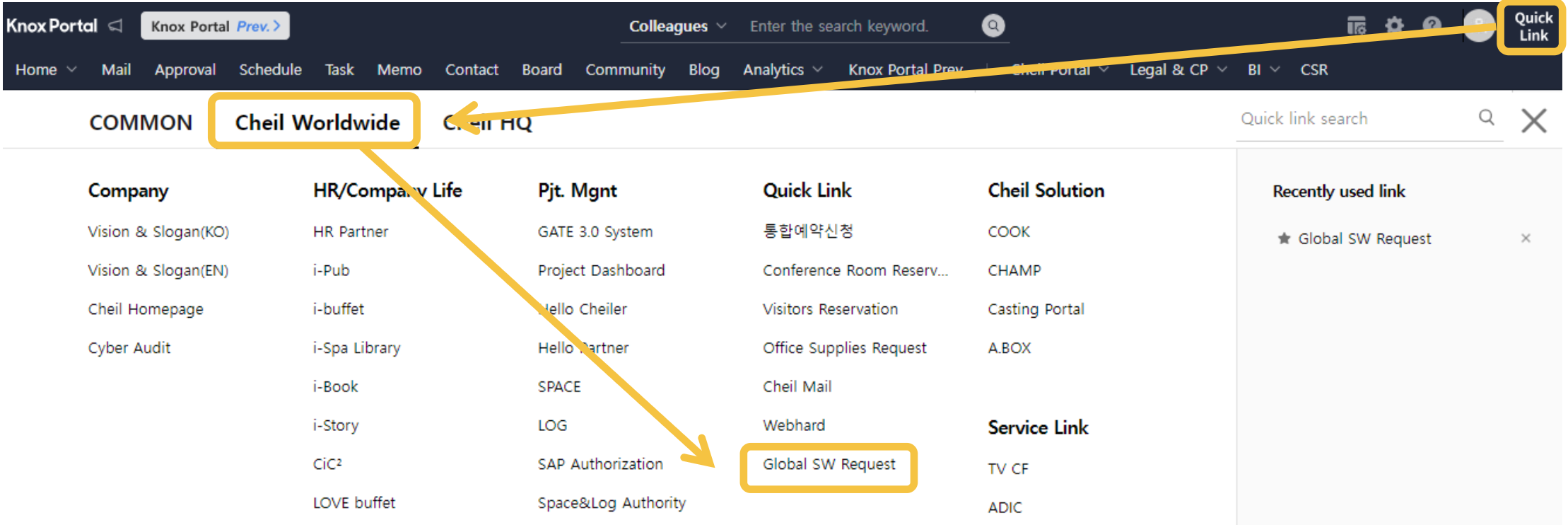The height and width of the screenshot is (525, 1568).
Task: Open Vision & Slogan(KO) link
Action: (x=158, y=232)
